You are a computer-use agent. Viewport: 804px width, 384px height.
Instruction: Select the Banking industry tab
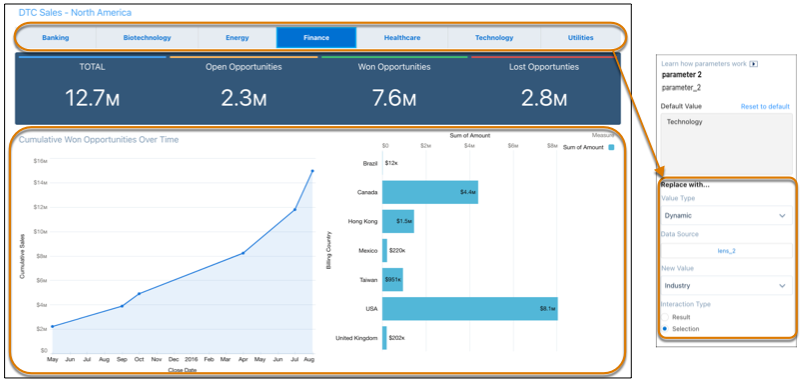point(55,37)
